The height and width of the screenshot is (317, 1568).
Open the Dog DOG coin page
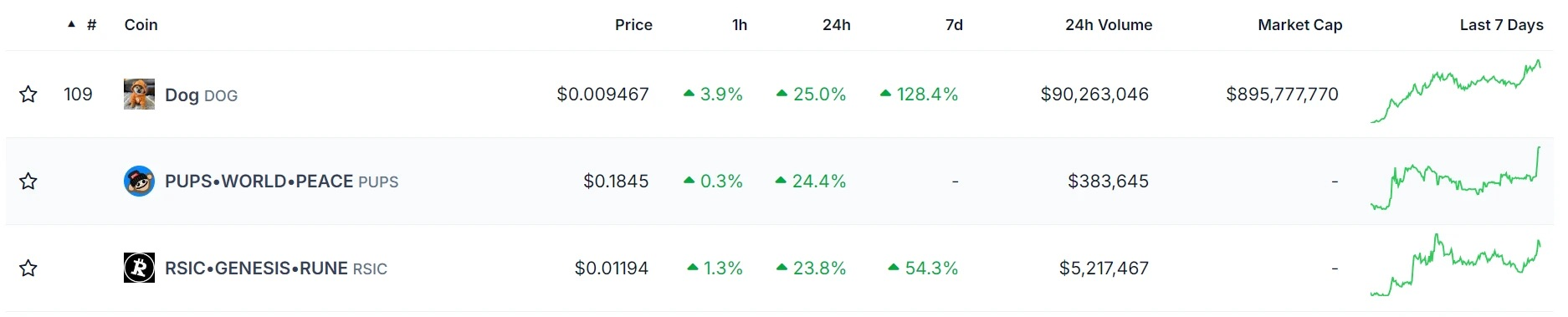click(201, 95)
